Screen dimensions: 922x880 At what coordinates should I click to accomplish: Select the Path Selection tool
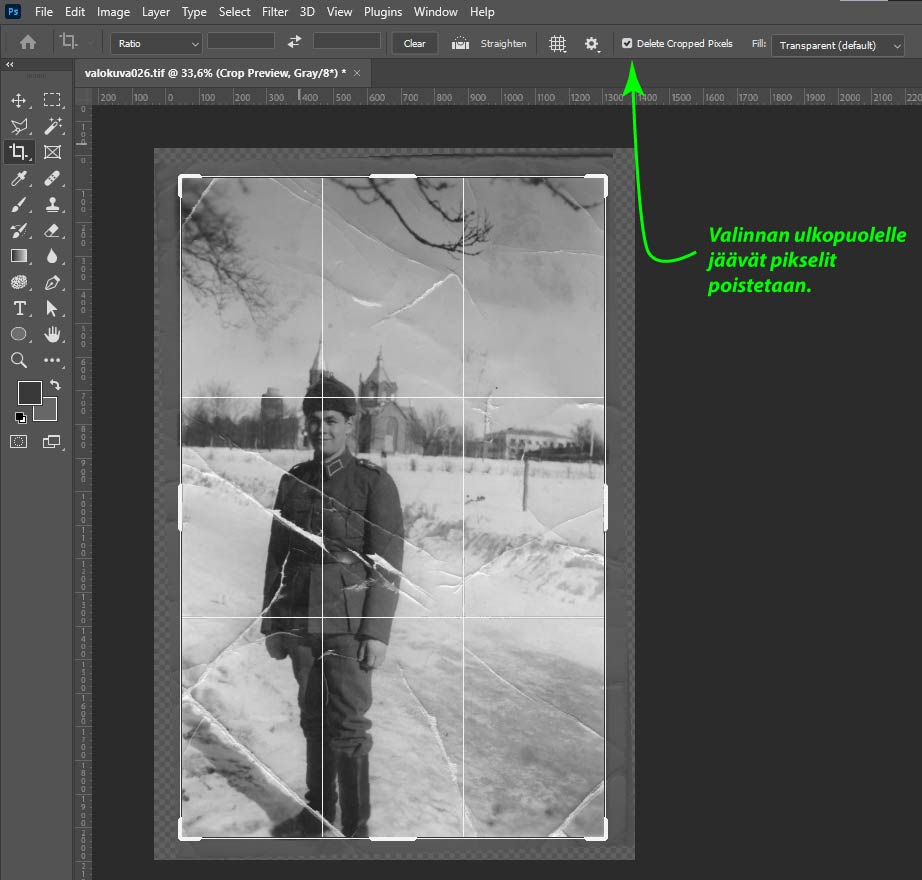pyautogui.click(x=52, y=309)
